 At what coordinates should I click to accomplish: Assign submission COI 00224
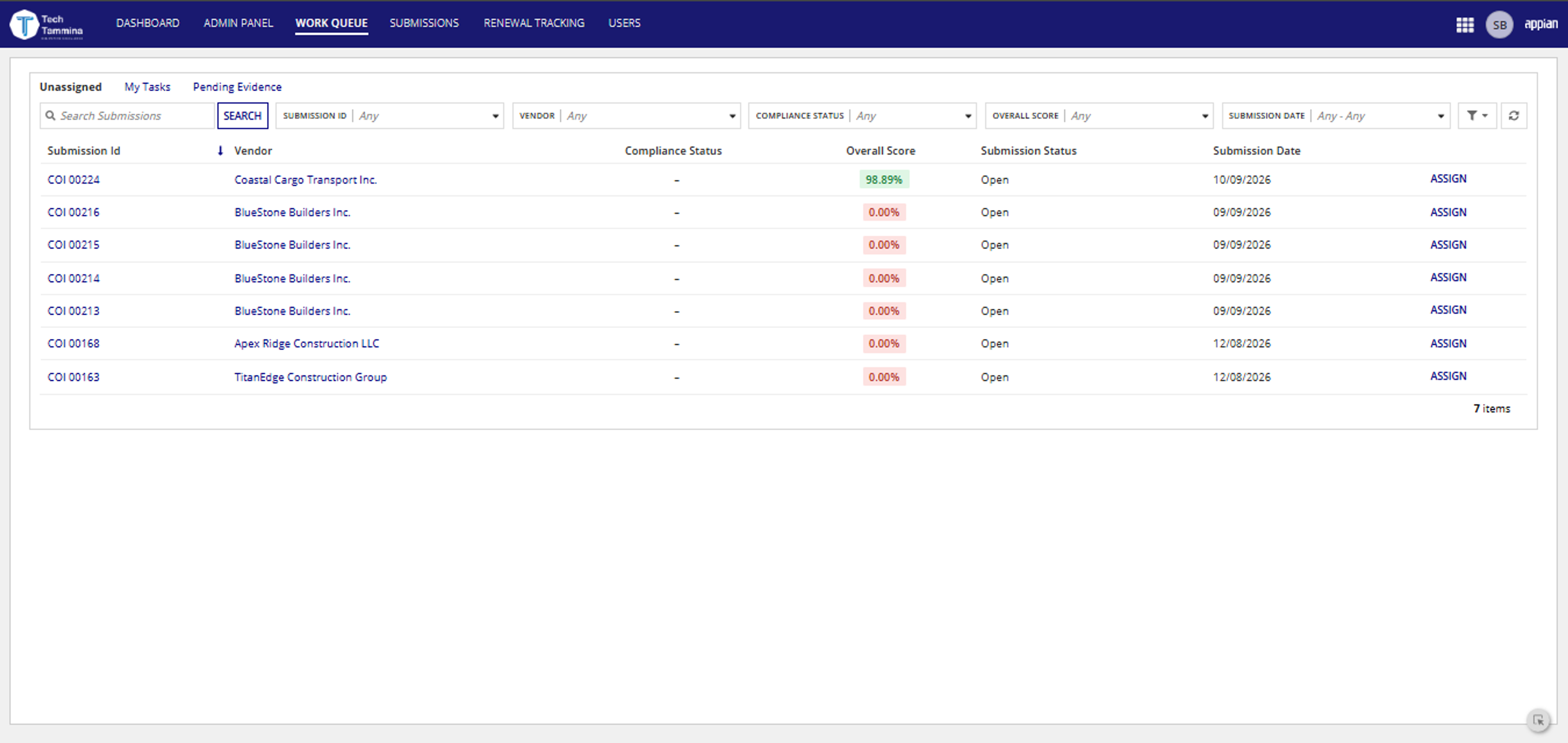click(1448, 178)
